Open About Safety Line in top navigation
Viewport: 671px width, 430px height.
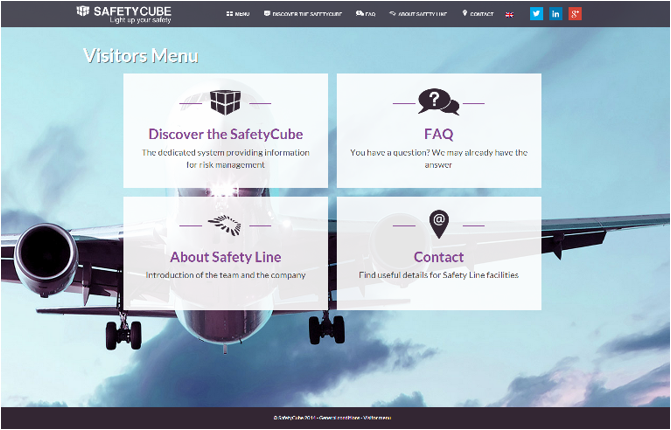[x=417, y=14]
